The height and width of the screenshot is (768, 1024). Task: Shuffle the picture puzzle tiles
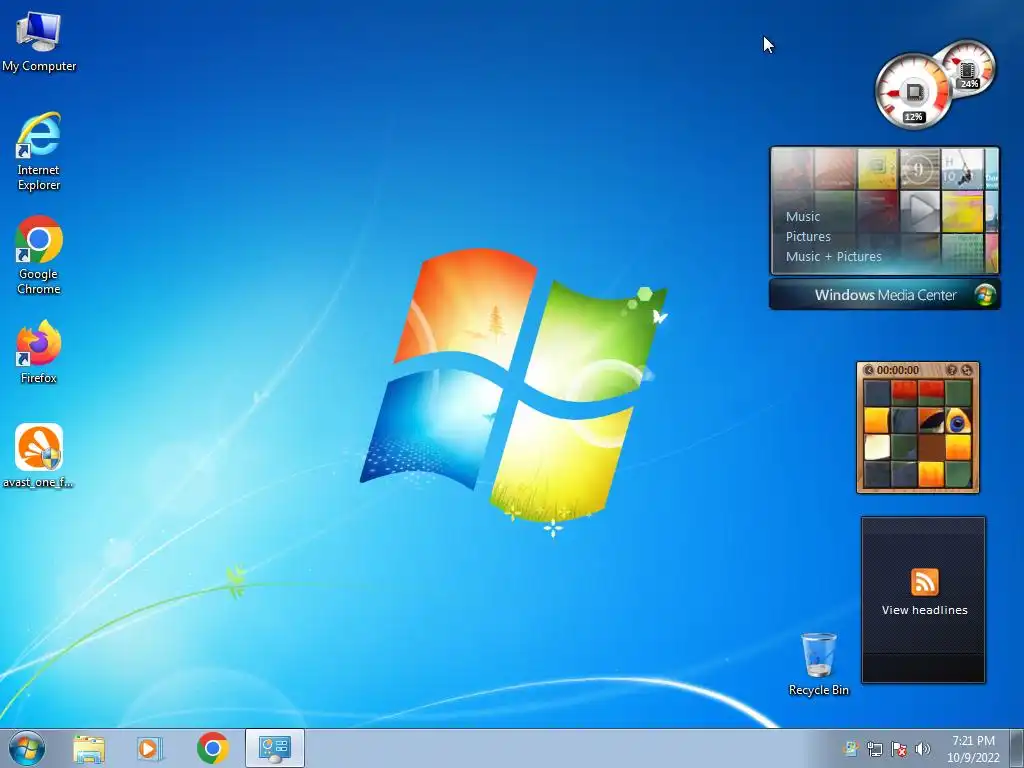(967, 370)
